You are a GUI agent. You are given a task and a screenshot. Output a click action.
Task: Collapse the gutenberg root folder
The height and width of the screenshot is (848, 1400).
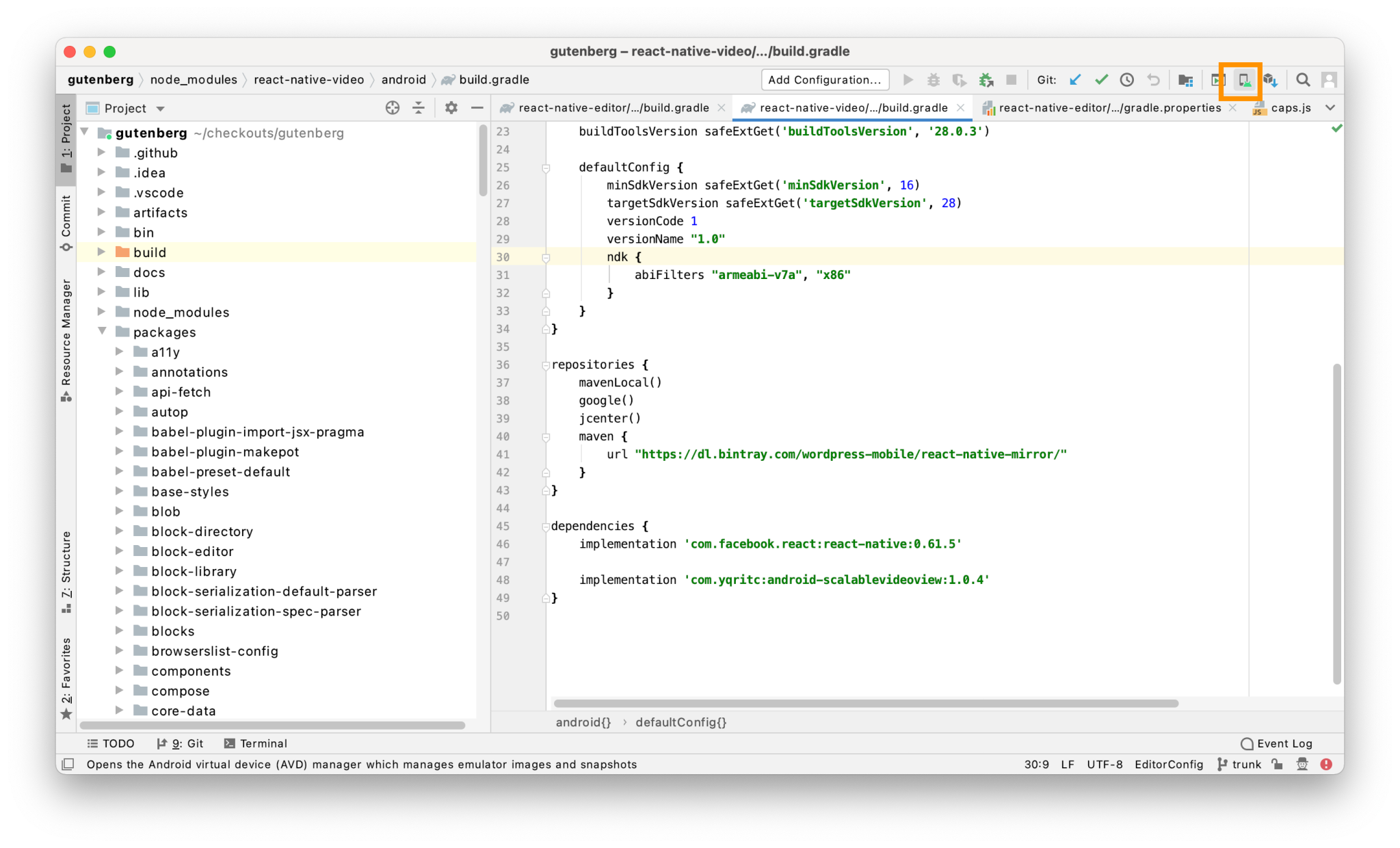click(85, 132)
